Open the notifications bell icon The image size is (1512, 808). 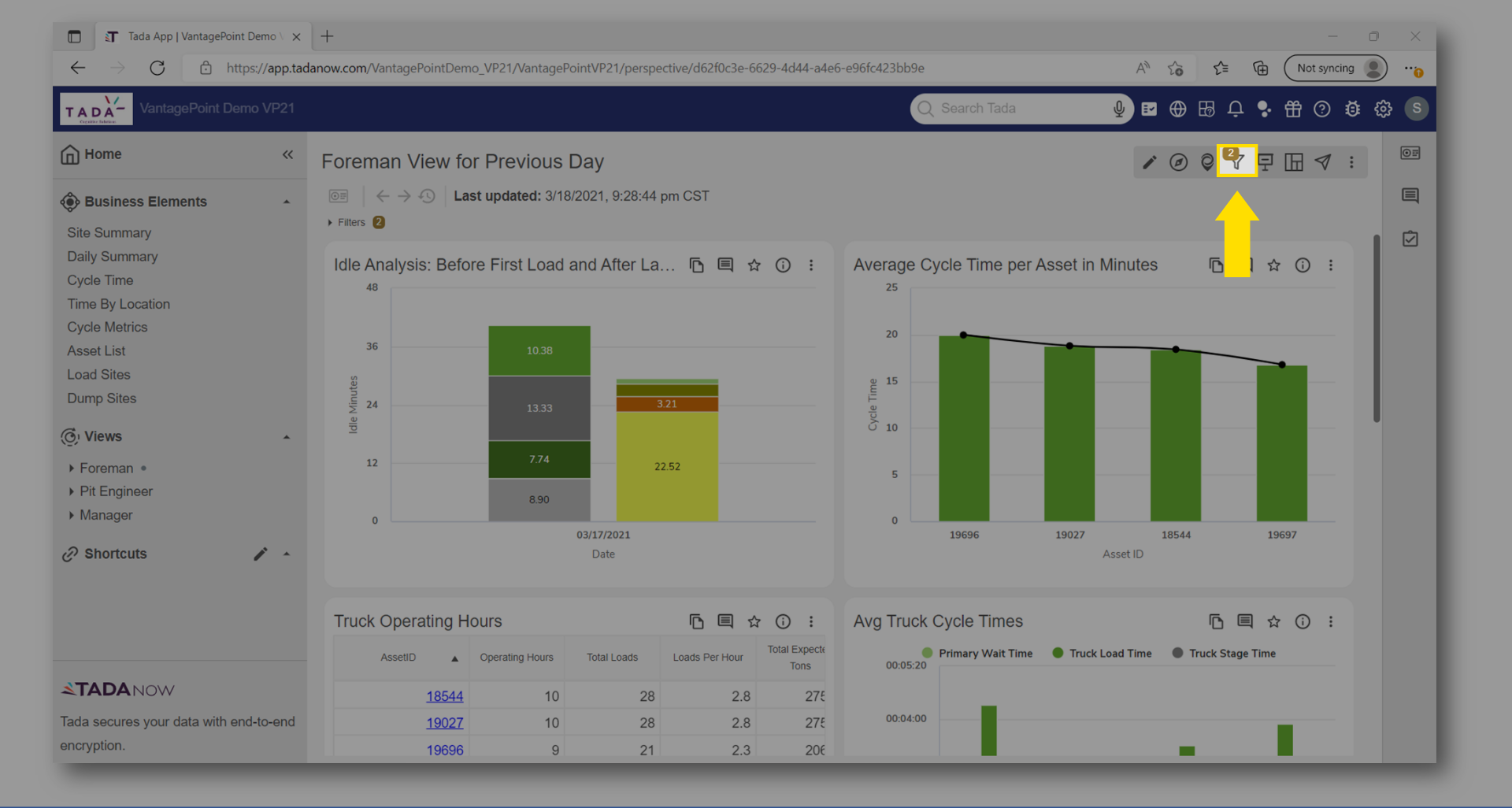(1235, 109)
